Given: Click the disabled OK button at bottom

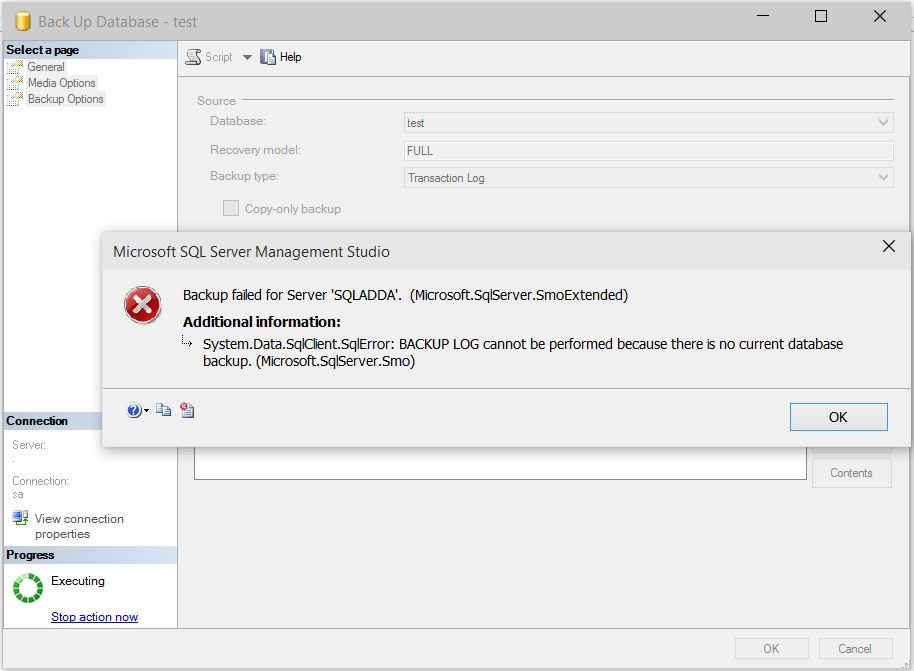Looking at the screenshot, I should (x=772, y=648).
